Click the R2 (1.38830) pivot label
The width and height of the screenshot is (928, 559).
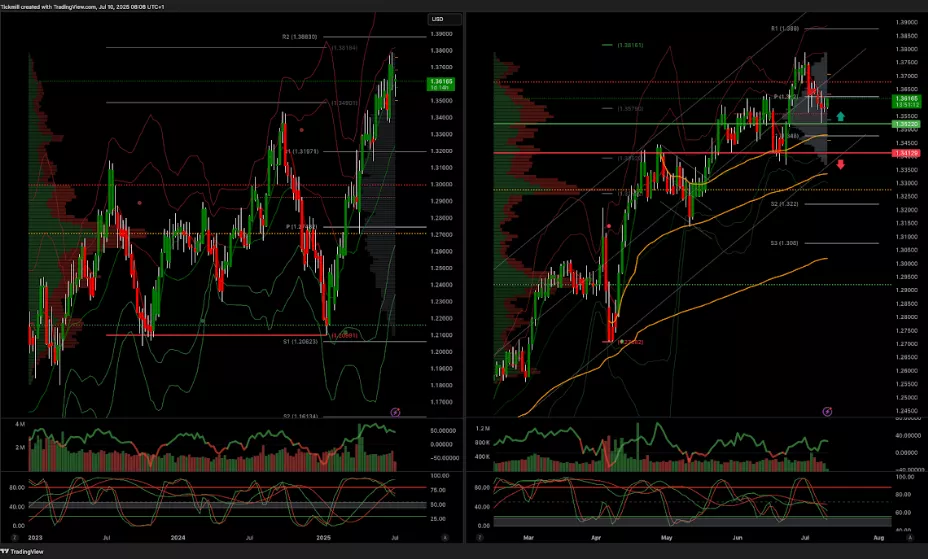click(x=299, y=37)
